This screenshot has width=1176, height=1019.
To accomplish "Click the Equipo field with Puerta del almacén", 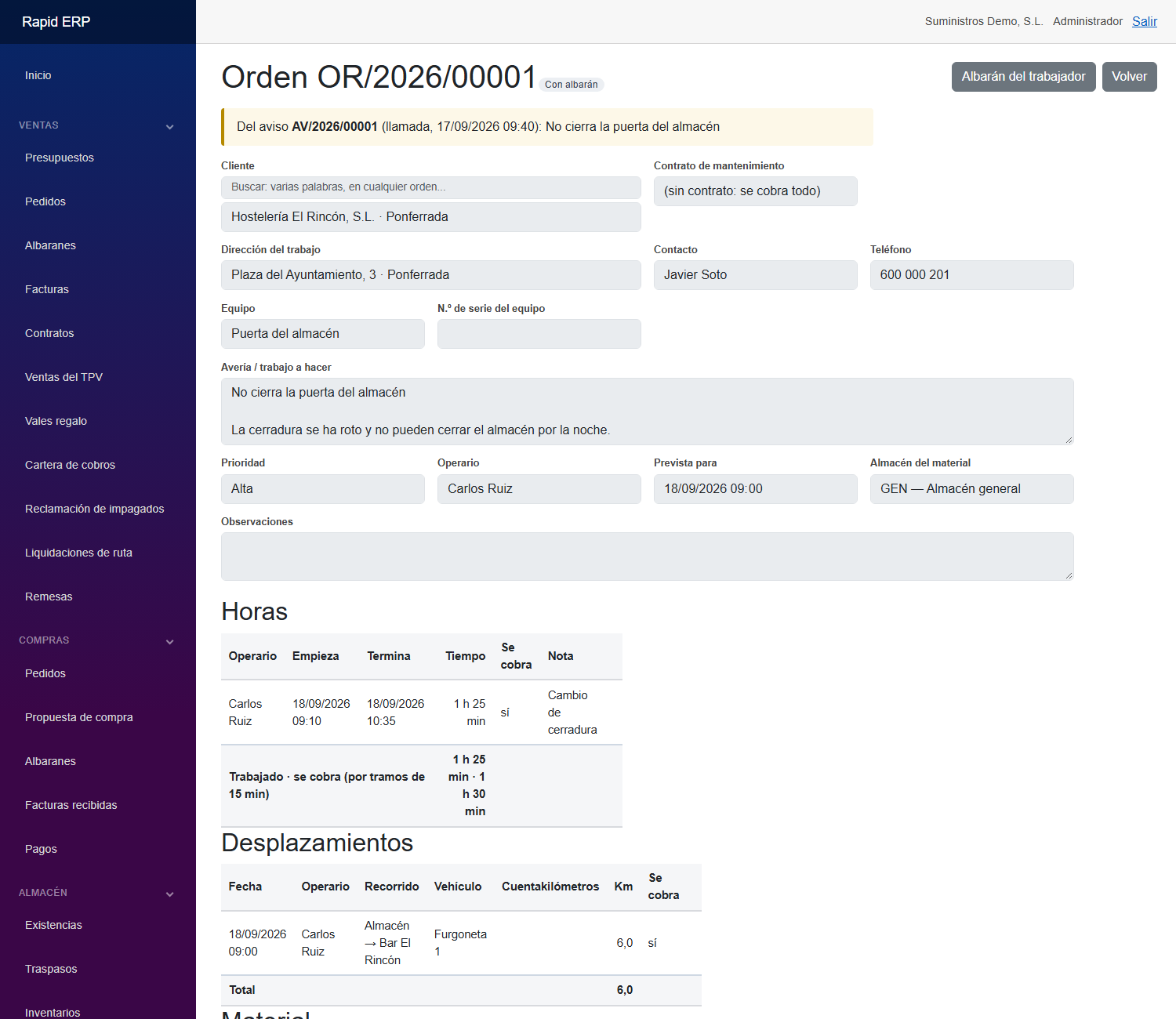I will coord(323,334).
